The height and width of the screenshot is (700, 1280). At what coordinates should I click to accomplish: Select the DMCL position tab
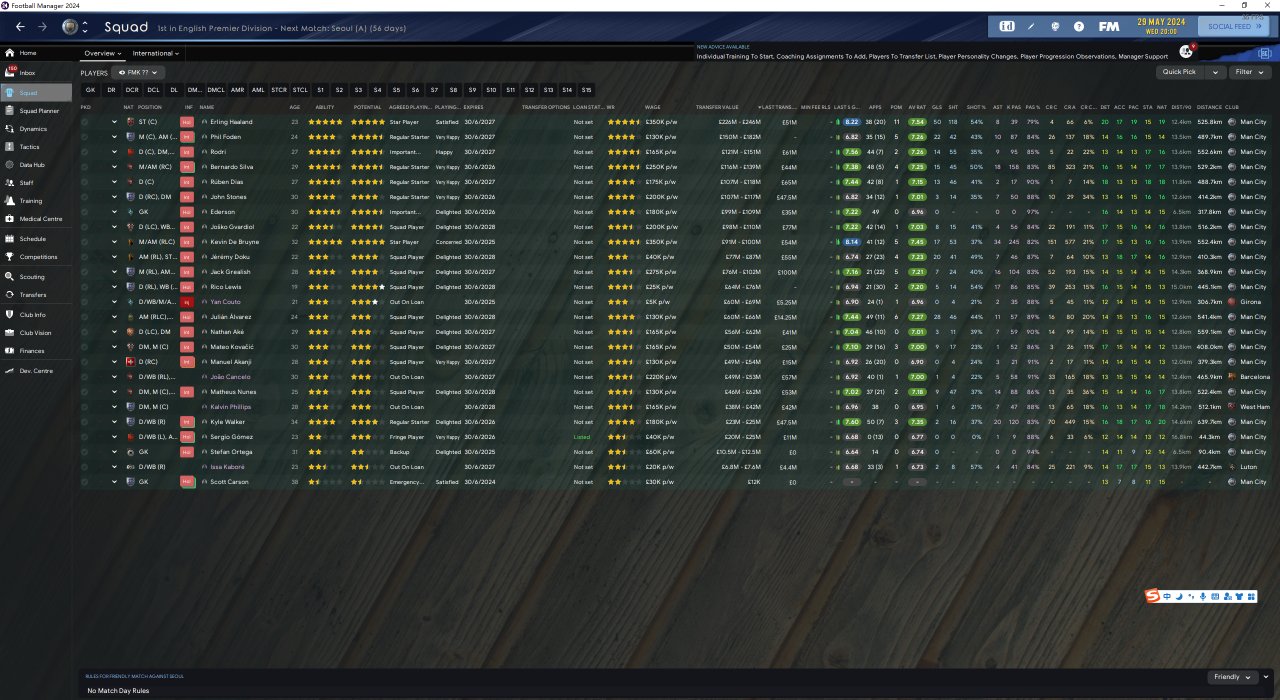(216, 90)
